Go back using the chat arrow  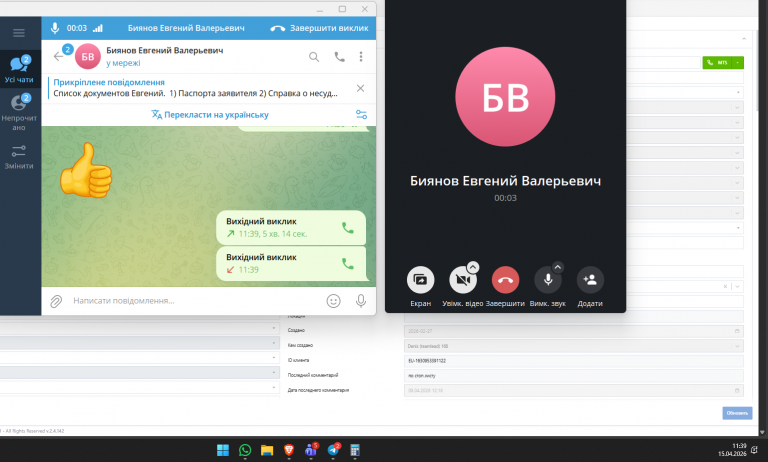coord(58,56)
